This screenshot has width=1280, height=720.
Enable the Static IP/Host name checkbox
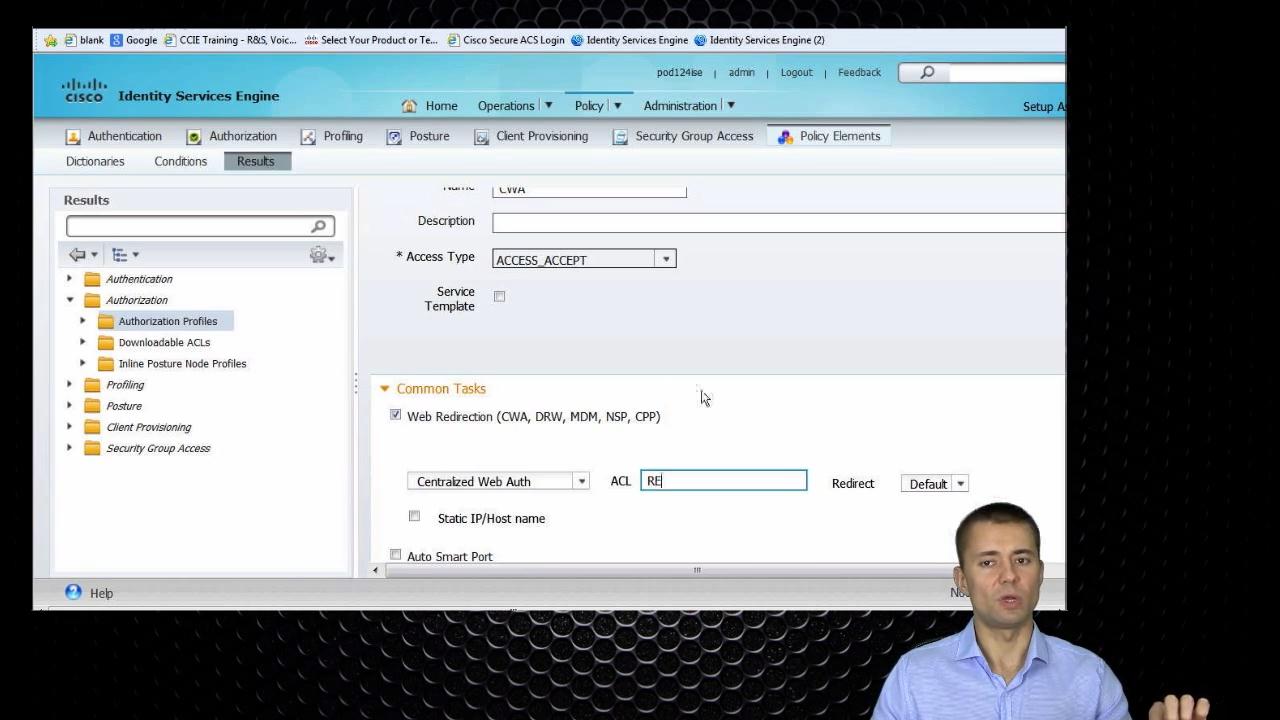coord(414,516)
